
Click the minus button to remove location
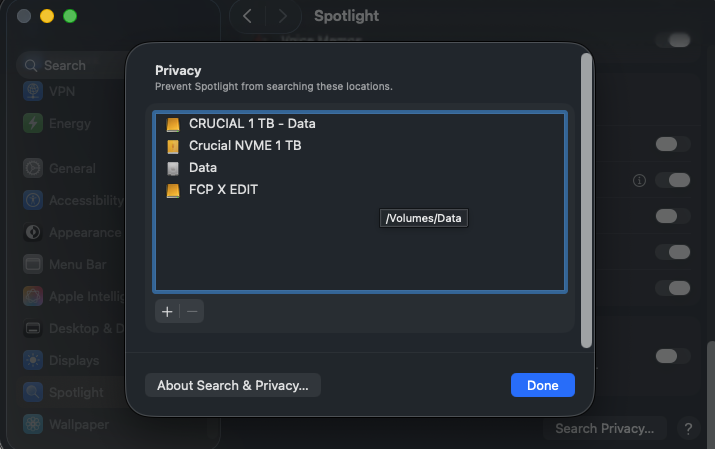[x=193, y=311]
